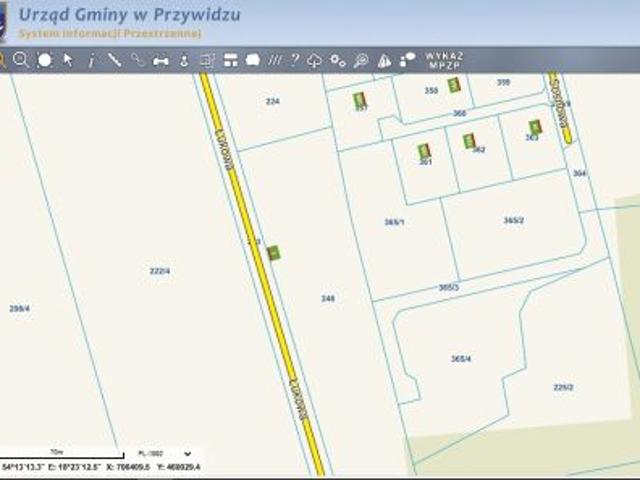Click parcel label 360
640x480 pixels.
coord(460,113)
